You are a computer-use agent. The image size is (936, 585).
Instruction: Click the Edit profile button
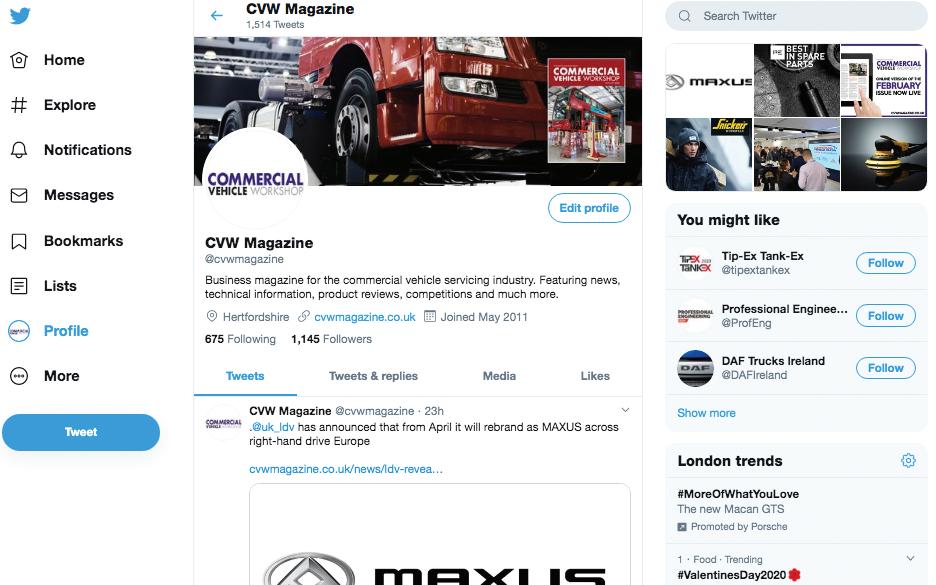pyautogui.click(x=589, y=208)
